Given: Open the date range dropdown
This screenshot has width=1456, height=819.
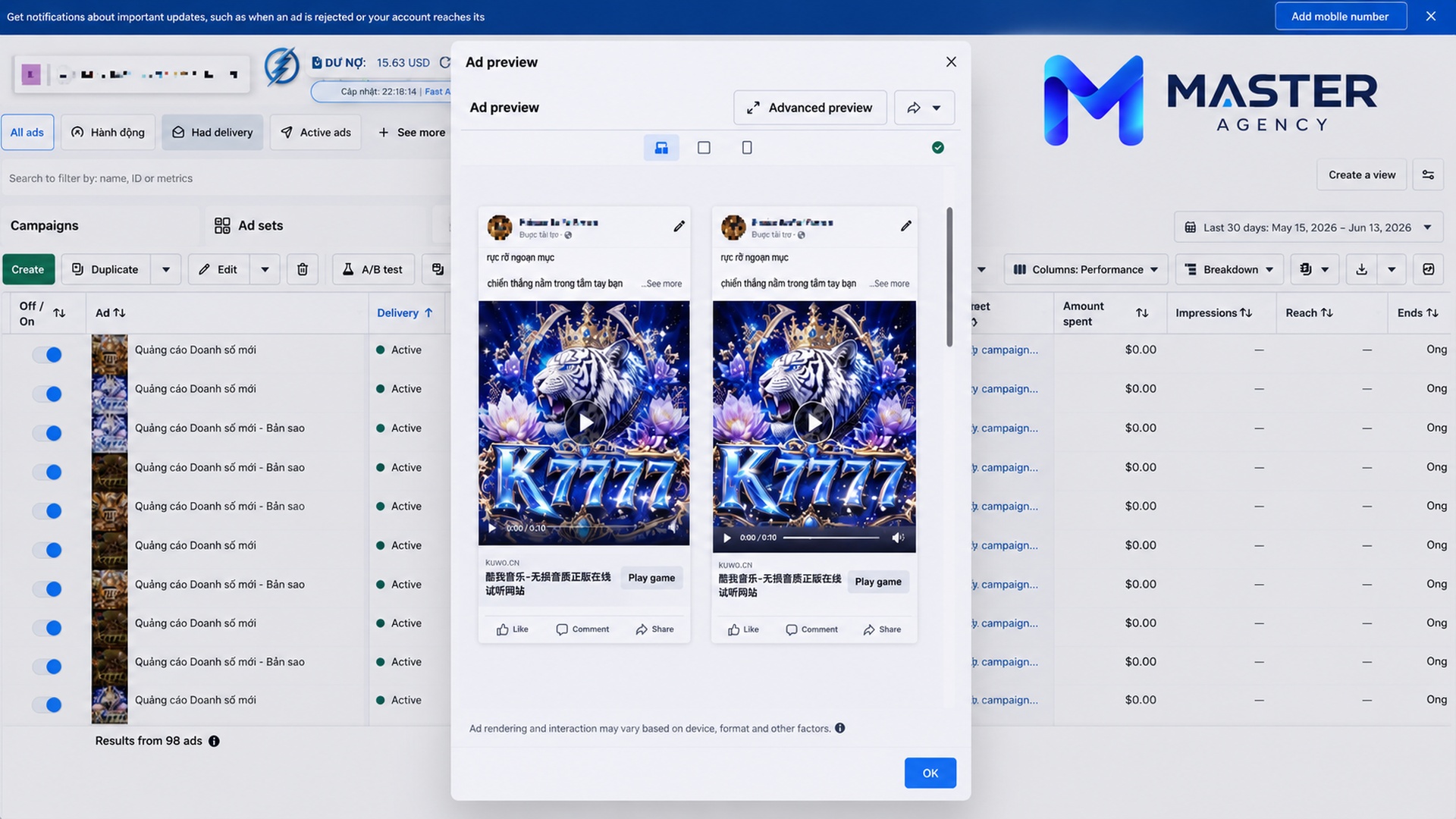Looking at the screenshot, I should pos(1308,227).
